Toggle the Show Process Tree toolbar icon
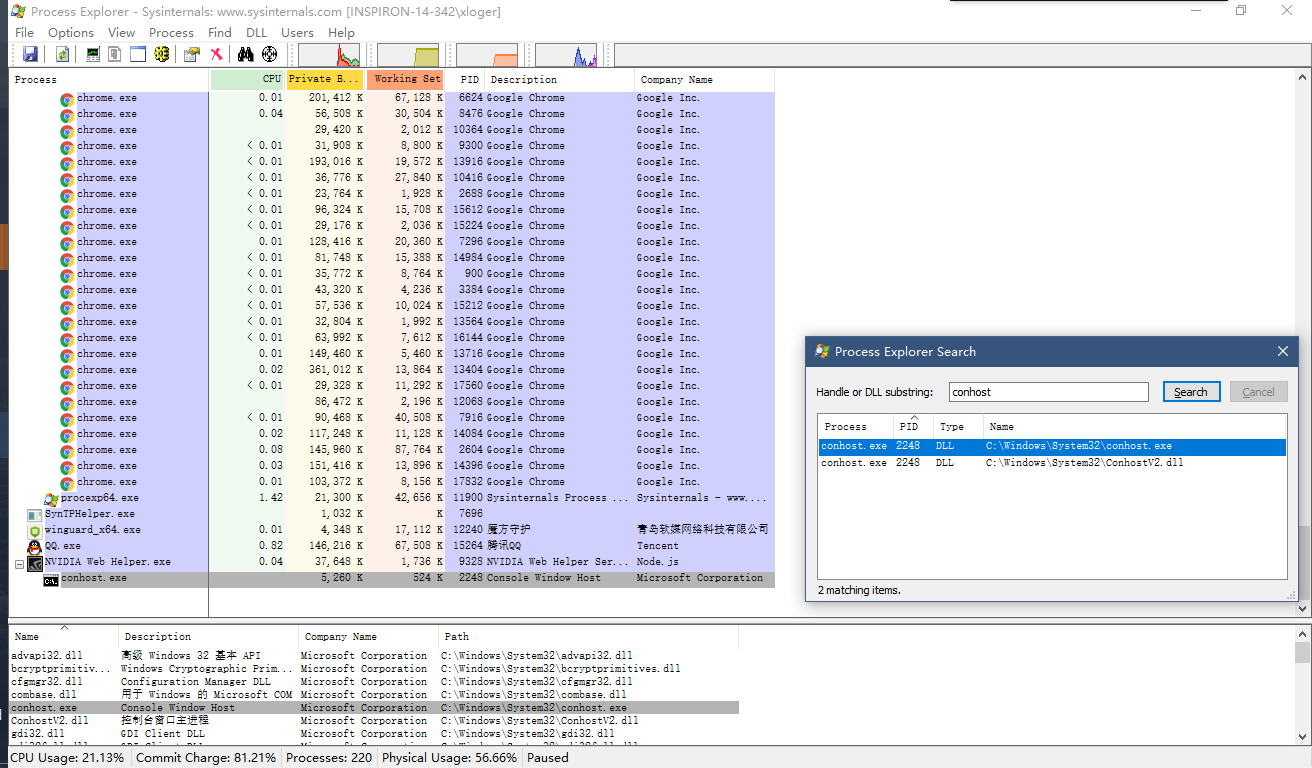The image size is (1312, 768). pyautogui.click(x=115, y=54)
